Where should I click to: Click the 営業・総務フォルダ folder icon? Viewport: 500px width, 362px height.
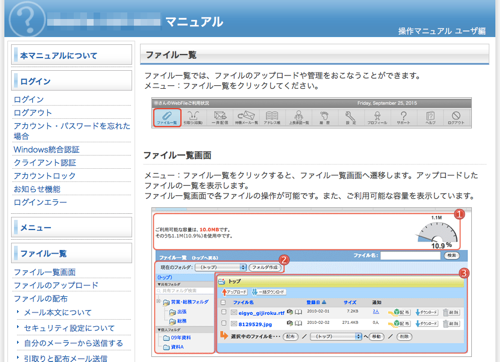[x=166, y=302]
